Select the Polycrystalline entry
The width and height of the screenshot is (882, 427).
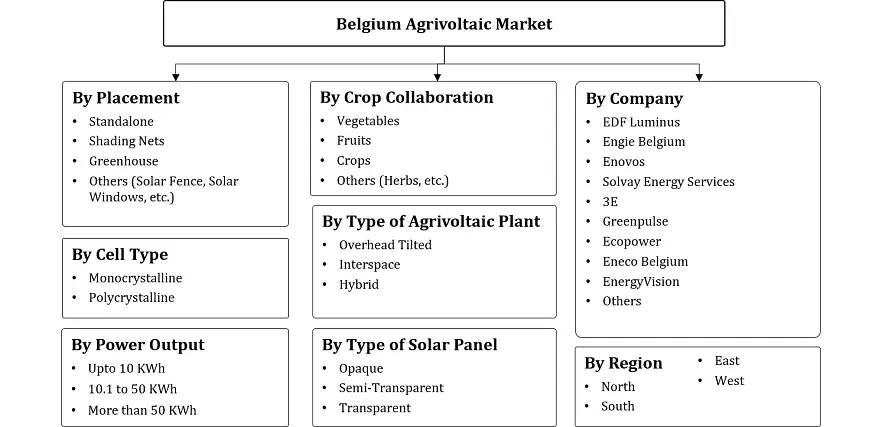131,298
